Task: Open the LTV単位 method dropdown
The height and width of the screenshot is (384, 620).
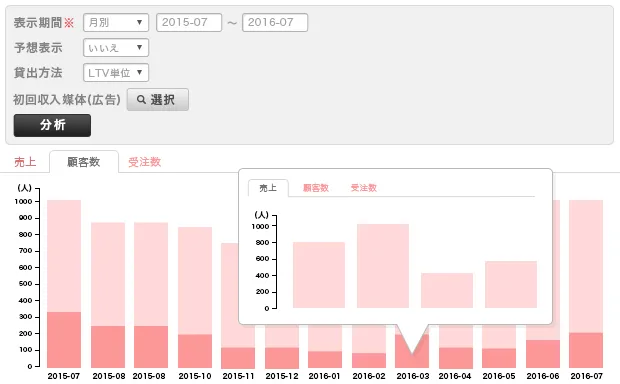Action: pyautogui.click(x=116, y=73)
